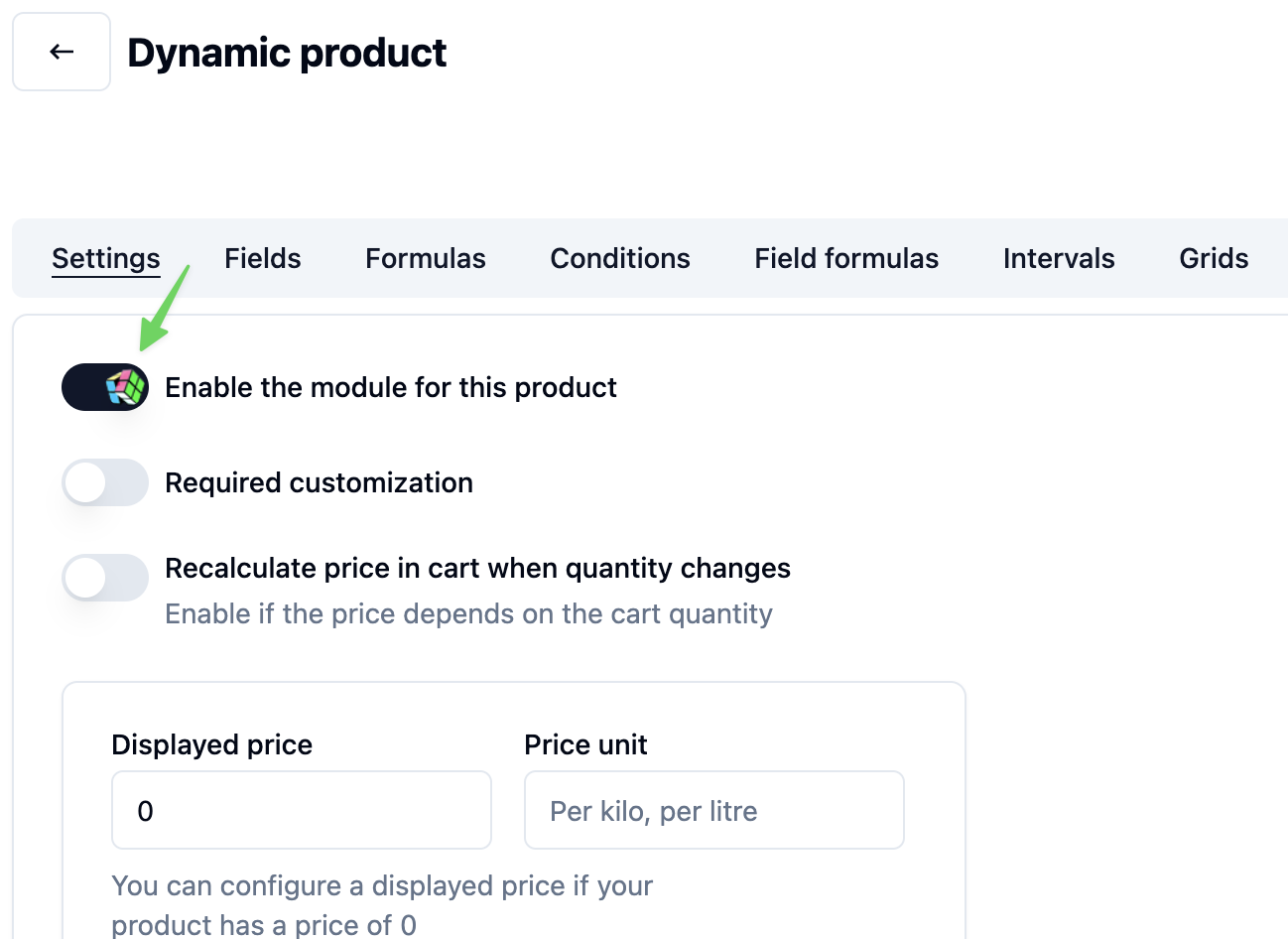Screen dimensions: 1288x939
Task: Open the Formulas tab
Action: tap(425, 258)
